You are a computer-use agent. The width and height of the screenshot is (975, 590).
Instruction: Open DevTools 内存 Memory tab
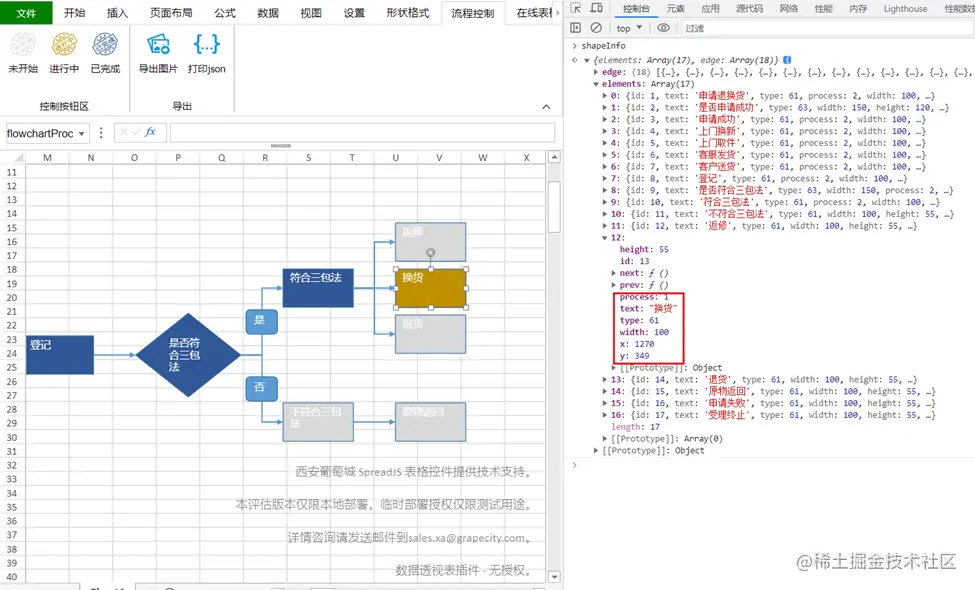click(858, 9)
